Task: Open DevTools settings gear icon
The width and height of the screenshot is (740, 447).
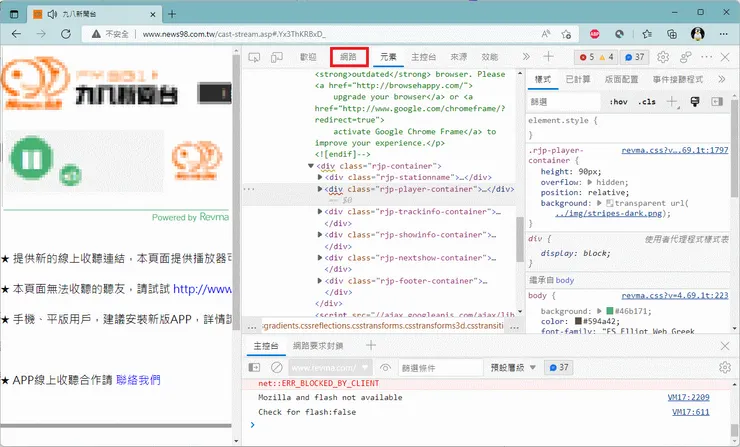Action: [x=661, y=58]
